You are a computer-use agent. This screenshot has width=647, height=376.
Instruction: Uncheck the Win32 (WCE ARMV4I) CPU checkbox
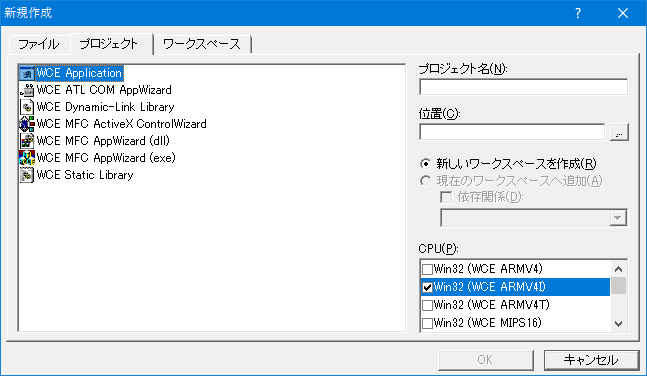427,287
